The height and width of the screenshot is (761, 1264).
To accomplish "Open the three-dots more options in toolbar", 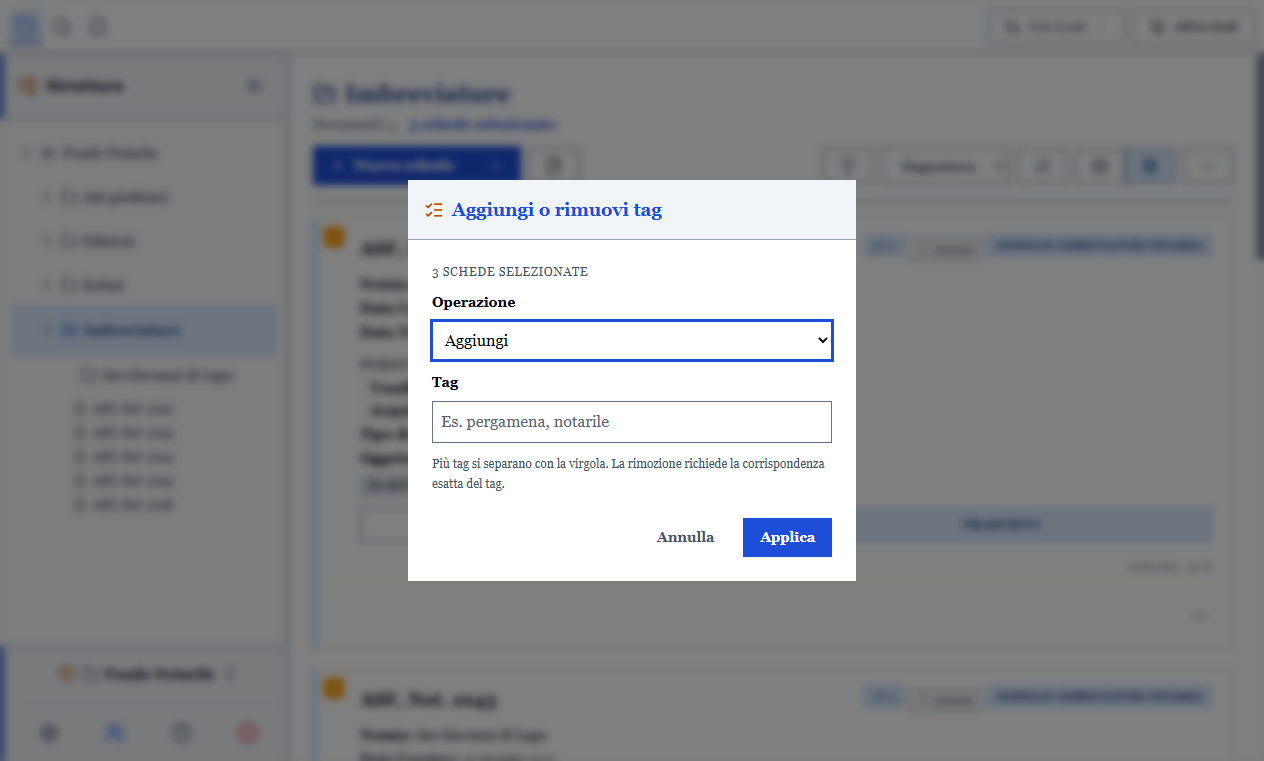I will pyautogui.click(x=1208, y=166).
